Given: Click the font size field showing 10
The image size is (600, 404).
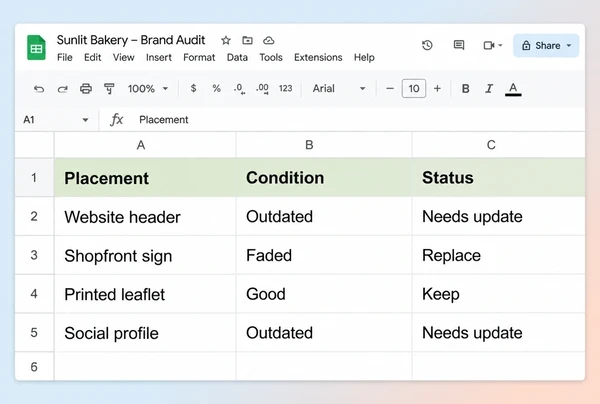Looking at the screenshot, I should (x=414, y=89).
